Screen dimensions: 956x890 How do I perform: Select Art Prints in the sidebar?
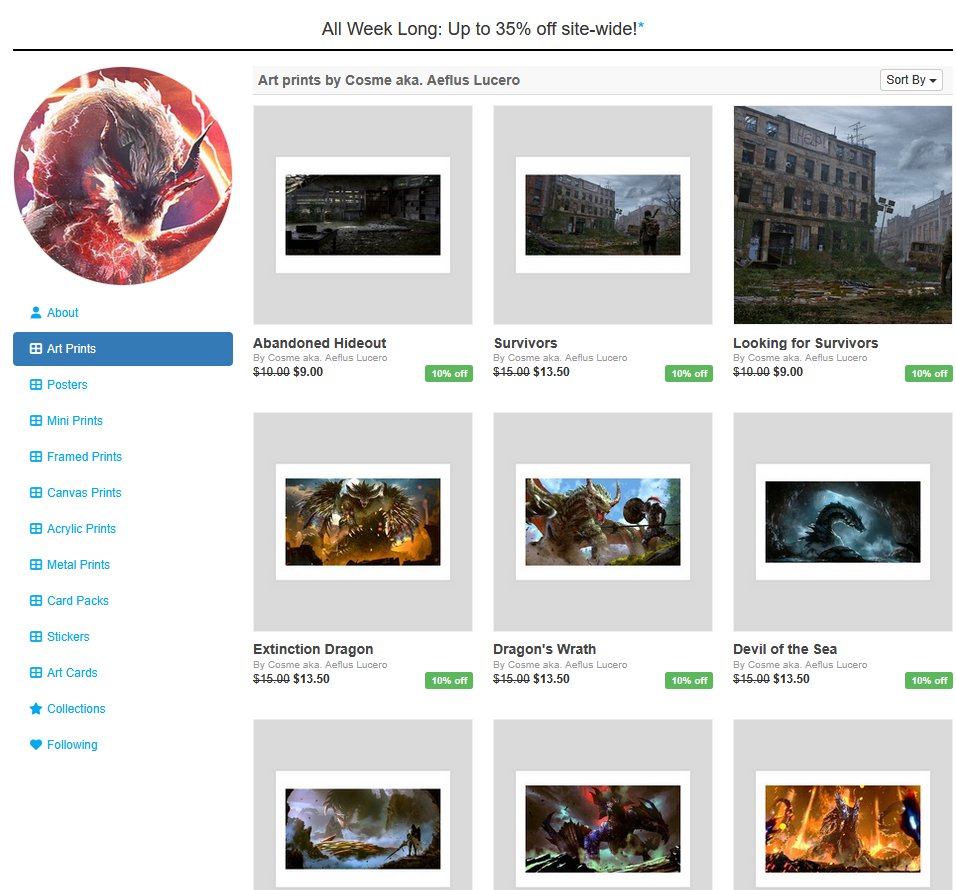123,349
